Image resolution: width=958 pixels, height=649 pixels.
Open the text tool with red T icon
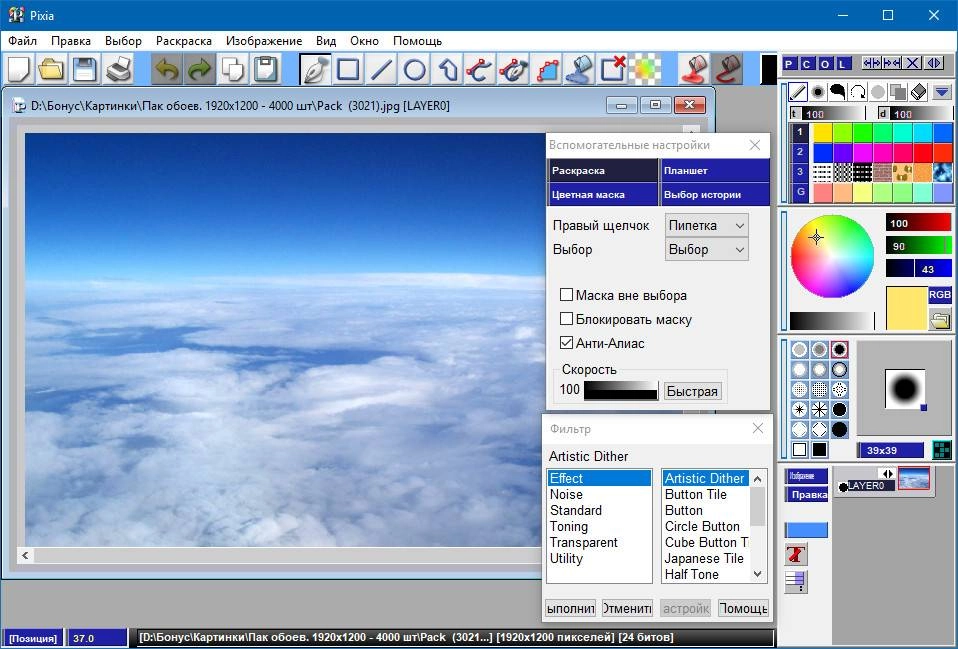tap(795, 554)
